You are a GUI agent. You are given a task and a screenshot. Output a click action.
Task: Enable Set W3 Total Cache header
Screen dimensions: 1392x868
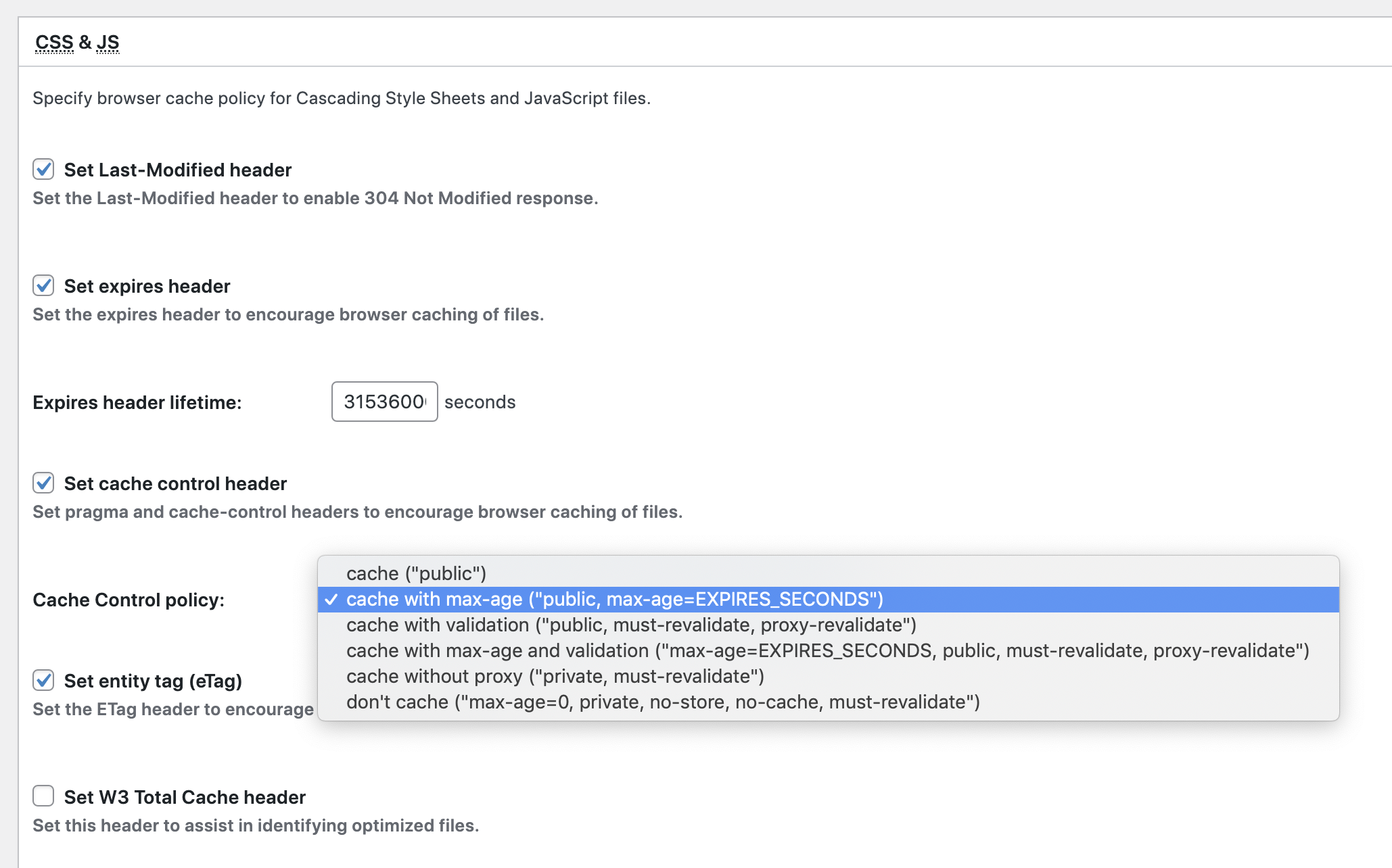[x=44, y=796]
